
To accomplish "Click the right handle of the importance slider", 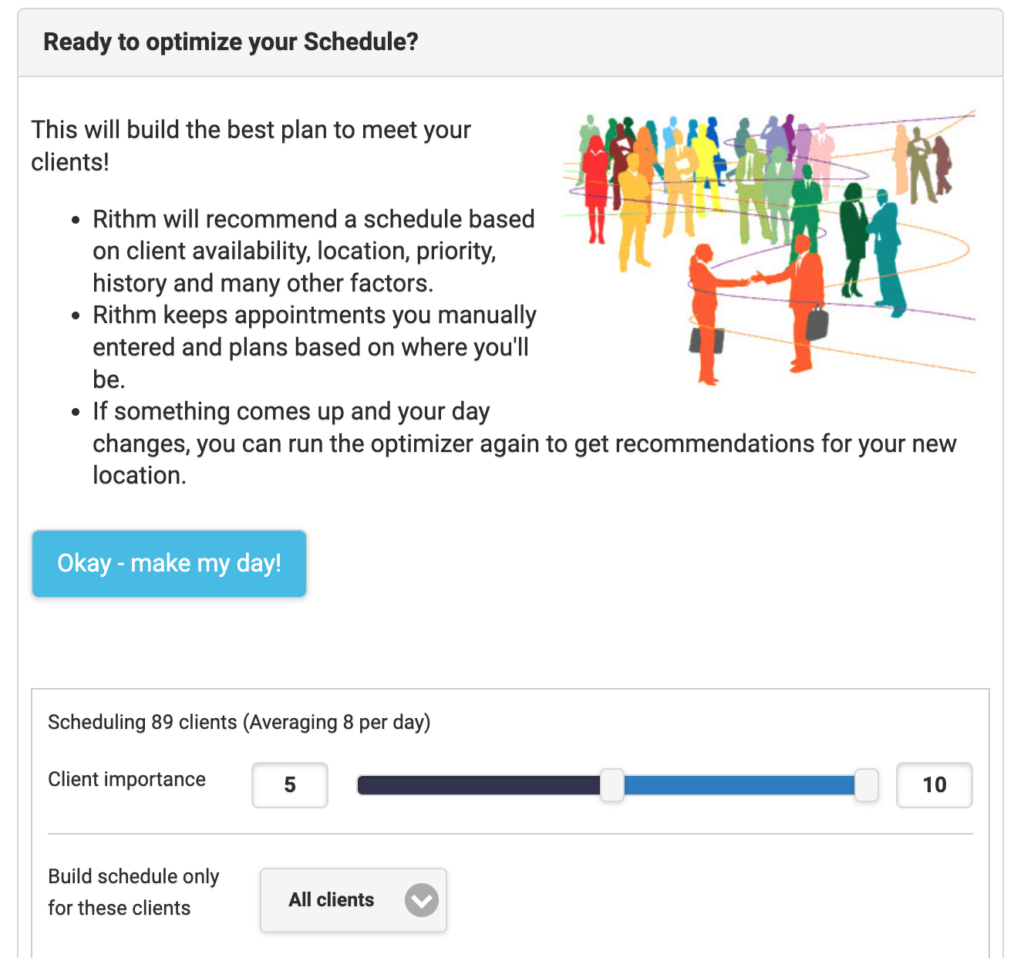I will (866, 784).
